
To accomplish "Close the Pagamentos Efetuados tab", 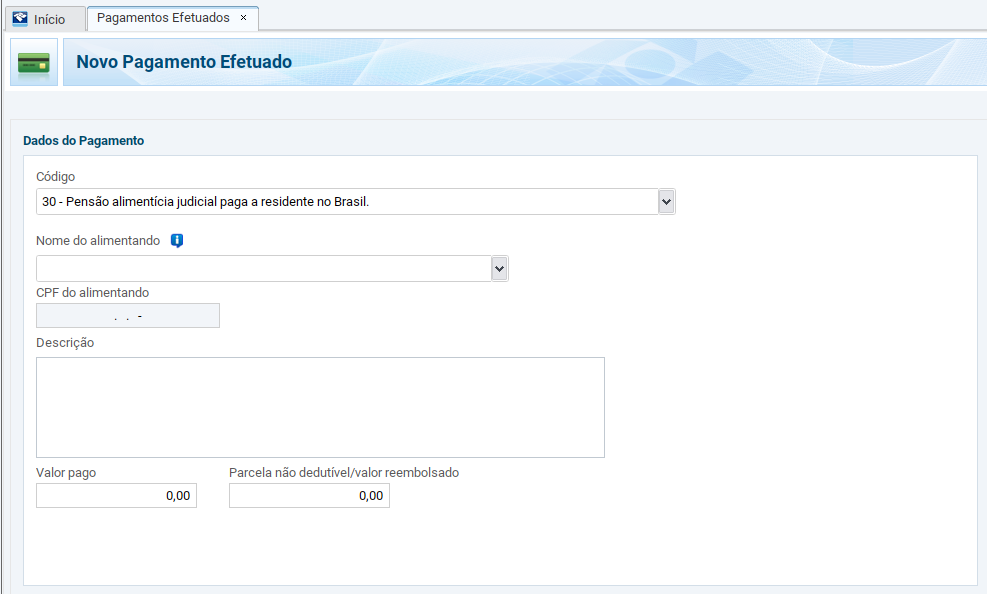I will 243,18.
